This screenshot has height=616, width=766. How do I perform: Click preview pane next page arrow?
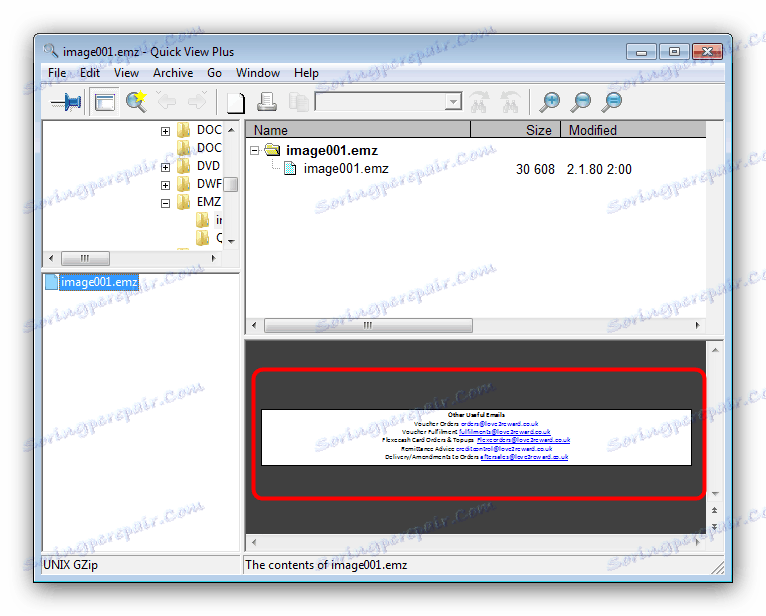click(x=715, y=527)
